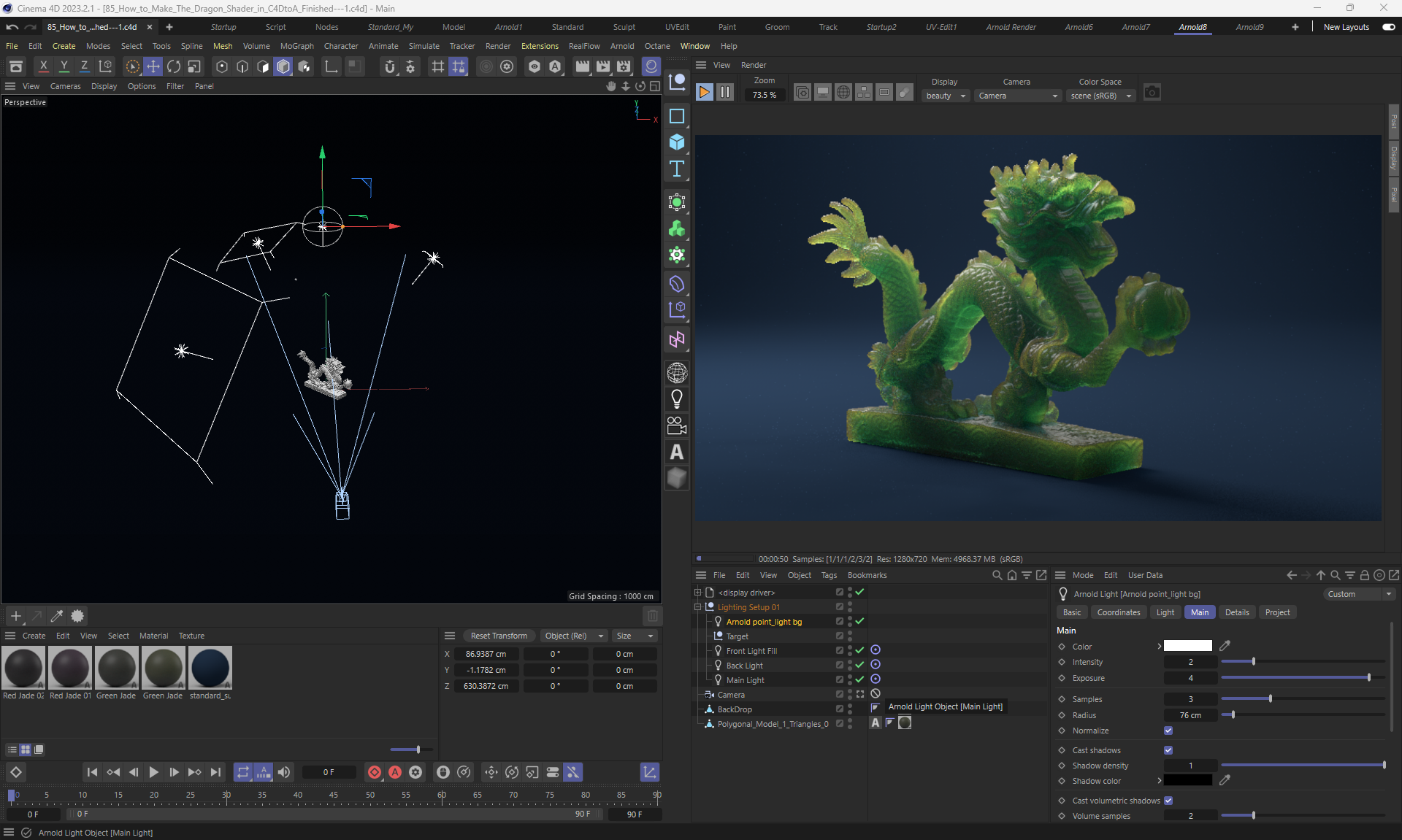Click the white Color swatch of light

click(1187, 646)
